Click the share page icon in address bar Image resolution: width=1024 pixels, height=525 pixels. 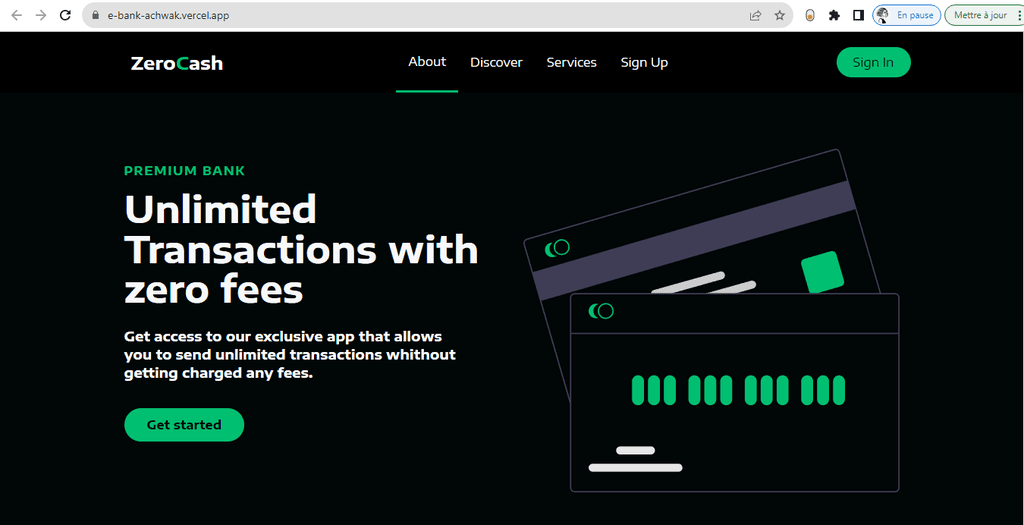pyautogui.click(x=756, y=15)
